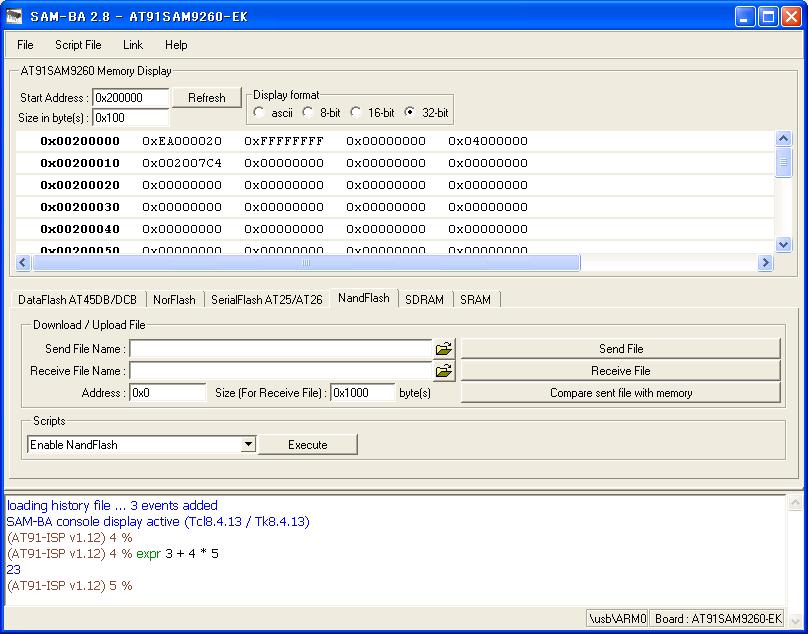Click the console scroll up arrow
The width and height of the screenshot is (808, 634).
(x=795, y=503)
